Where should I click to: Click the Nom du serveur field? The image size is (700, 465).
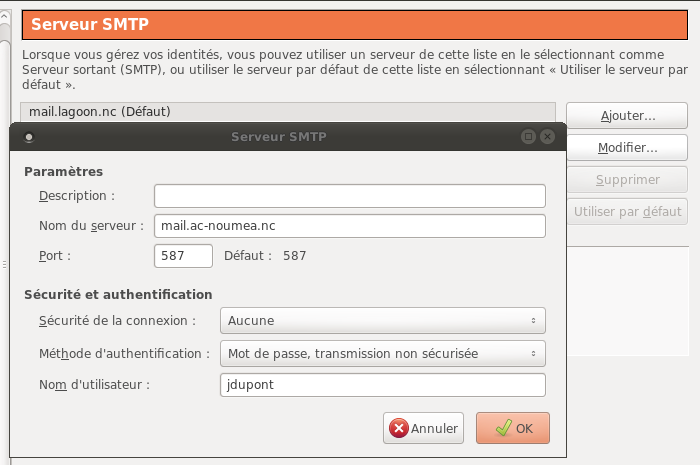pyautogui.click(x=349, y=226)
